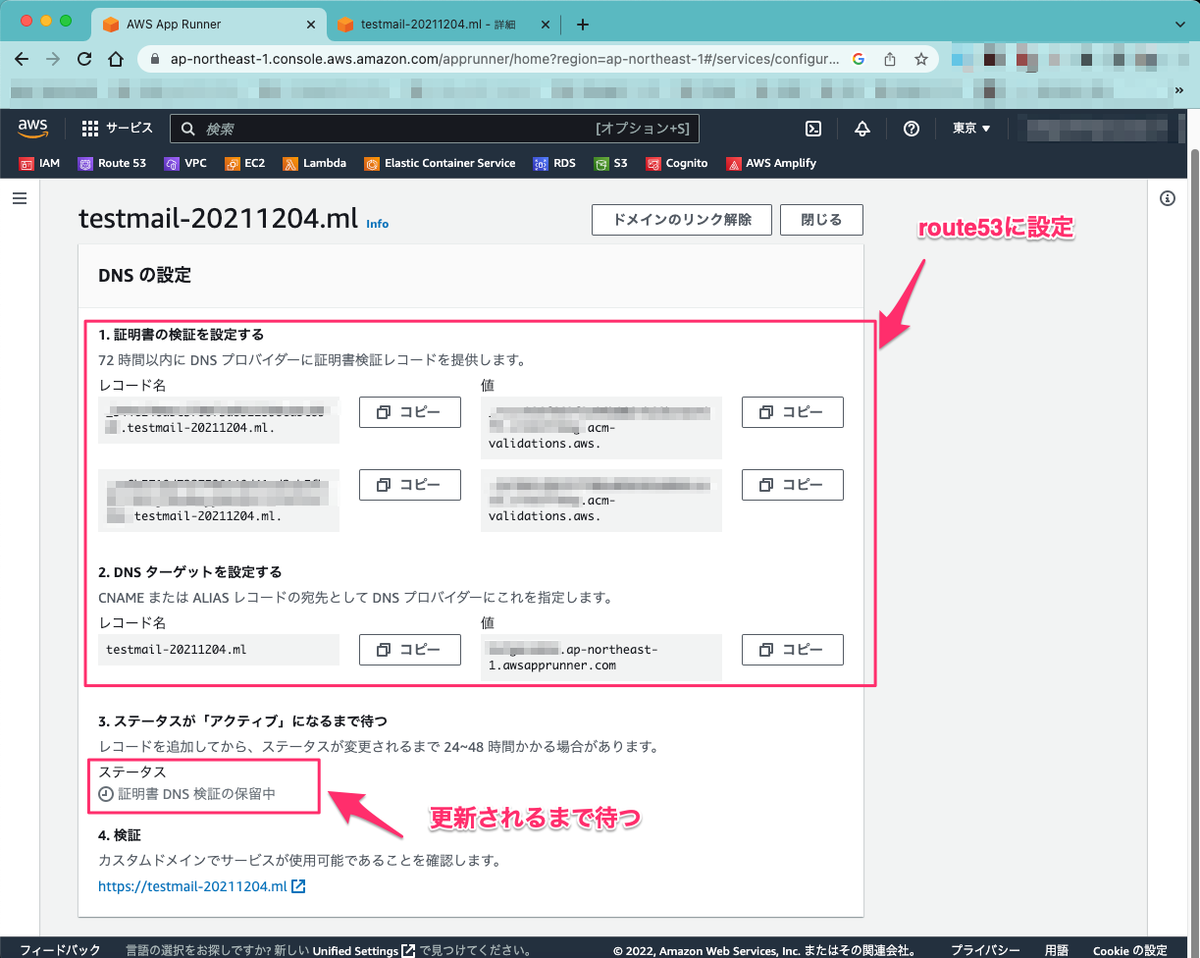The width and height of the screenshot is (1200, 958).
Task: Open a new browser tab
Action: tap(583, 24)
